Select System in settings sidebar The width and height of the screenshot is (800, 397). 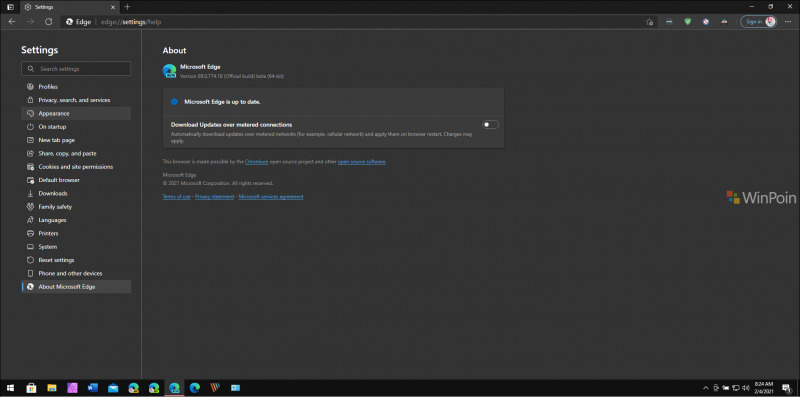[76, 246]
